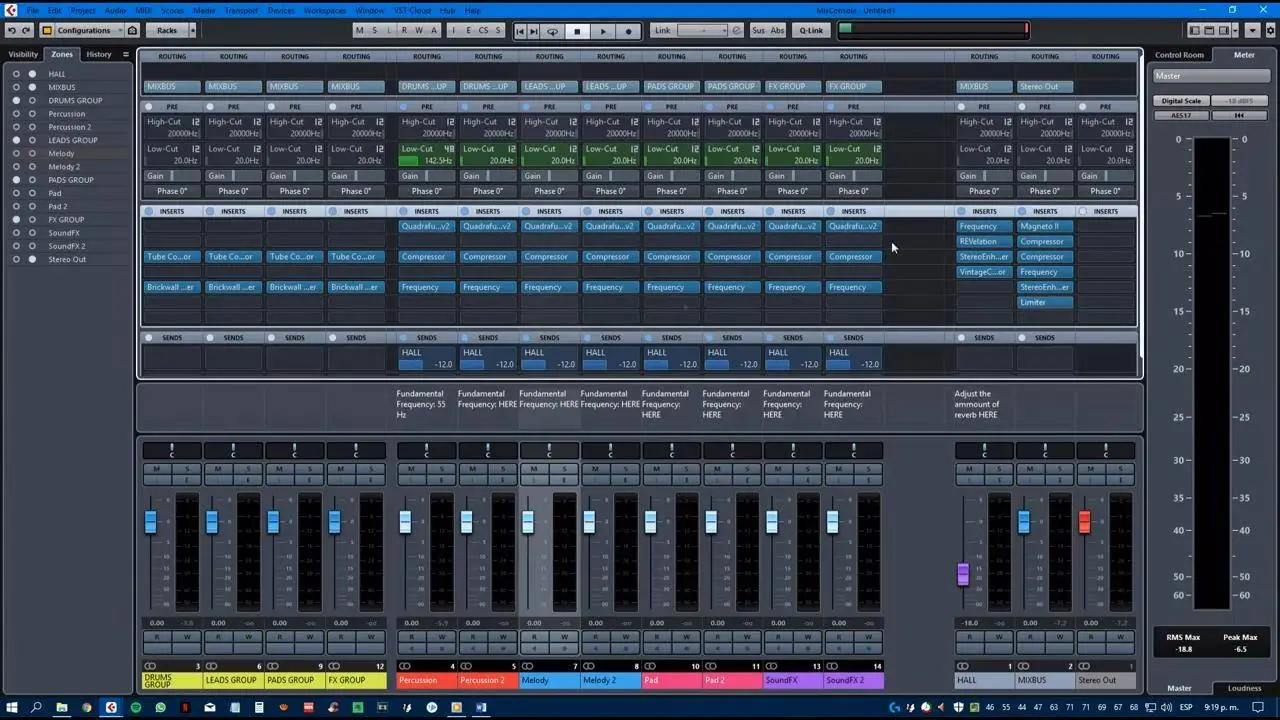The image size is (1280, 720).
Task: Switch to the History tab
Action: point(99,54)
